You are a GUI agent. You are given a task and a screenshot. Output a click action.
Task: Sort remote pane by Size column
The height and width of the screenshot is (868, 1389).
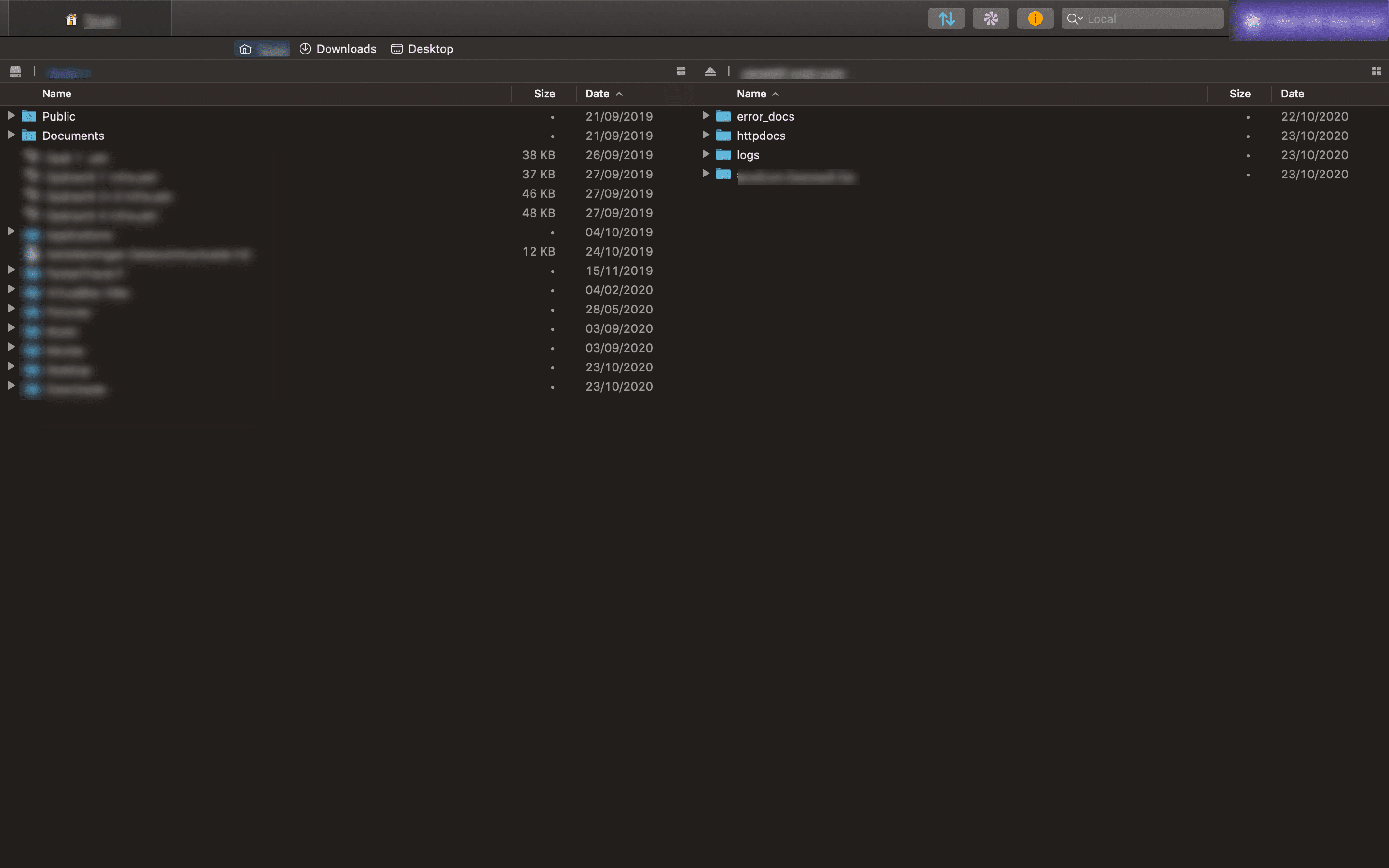(x=1240, y=94)
